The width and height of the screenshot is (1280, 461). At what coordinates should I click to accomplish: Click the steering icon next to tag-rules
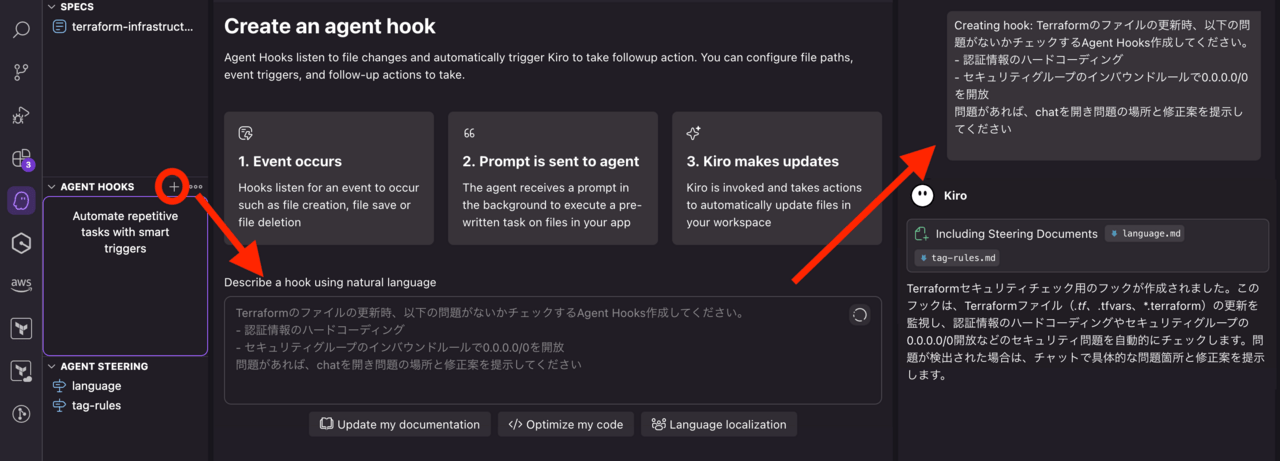(x=59, y=406)
